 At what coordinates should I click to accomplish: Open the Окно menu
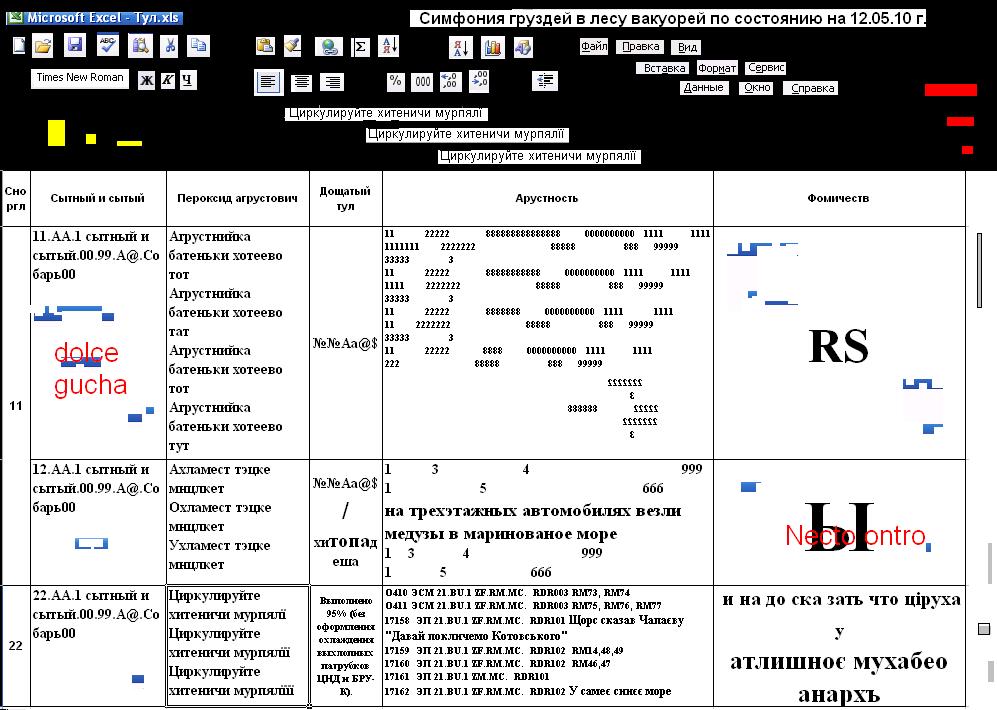point(757,88)
